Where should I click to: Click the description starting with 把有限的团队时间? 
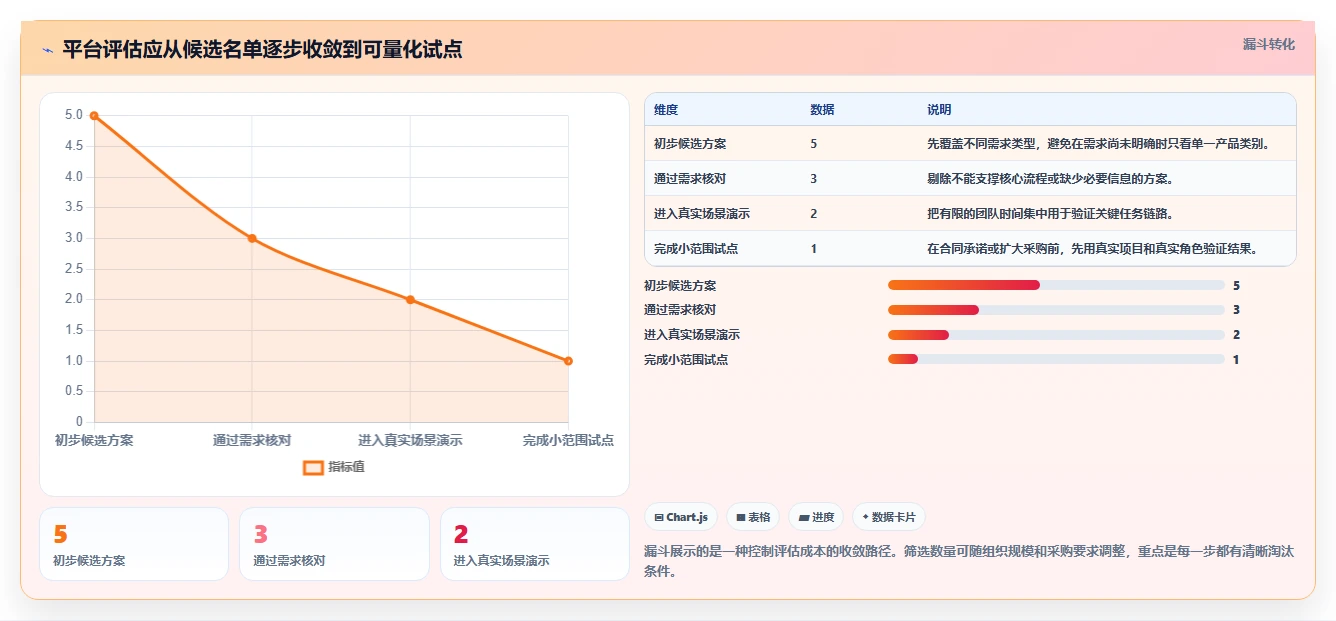click(1050, 214)
